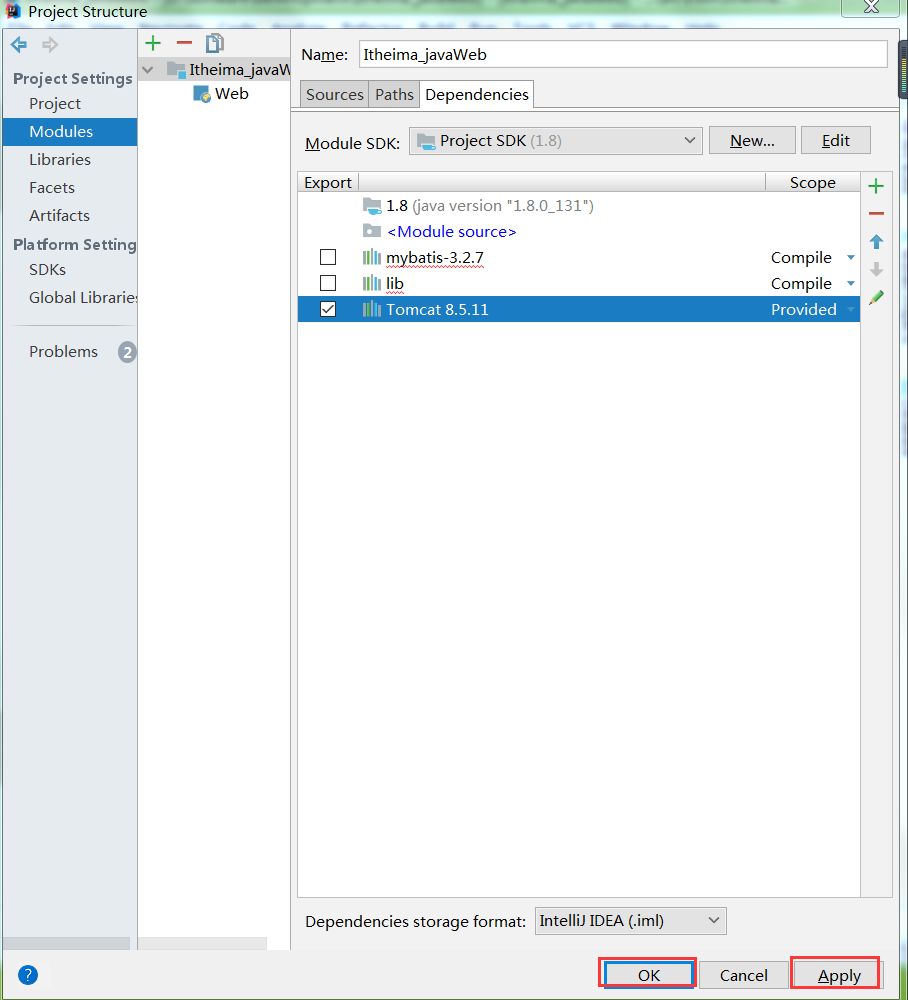The height and width of the screenshot is (1000, 908).
Task: Click the sidebar horizontal scrollbar
Action: click(x=66, y=943)
